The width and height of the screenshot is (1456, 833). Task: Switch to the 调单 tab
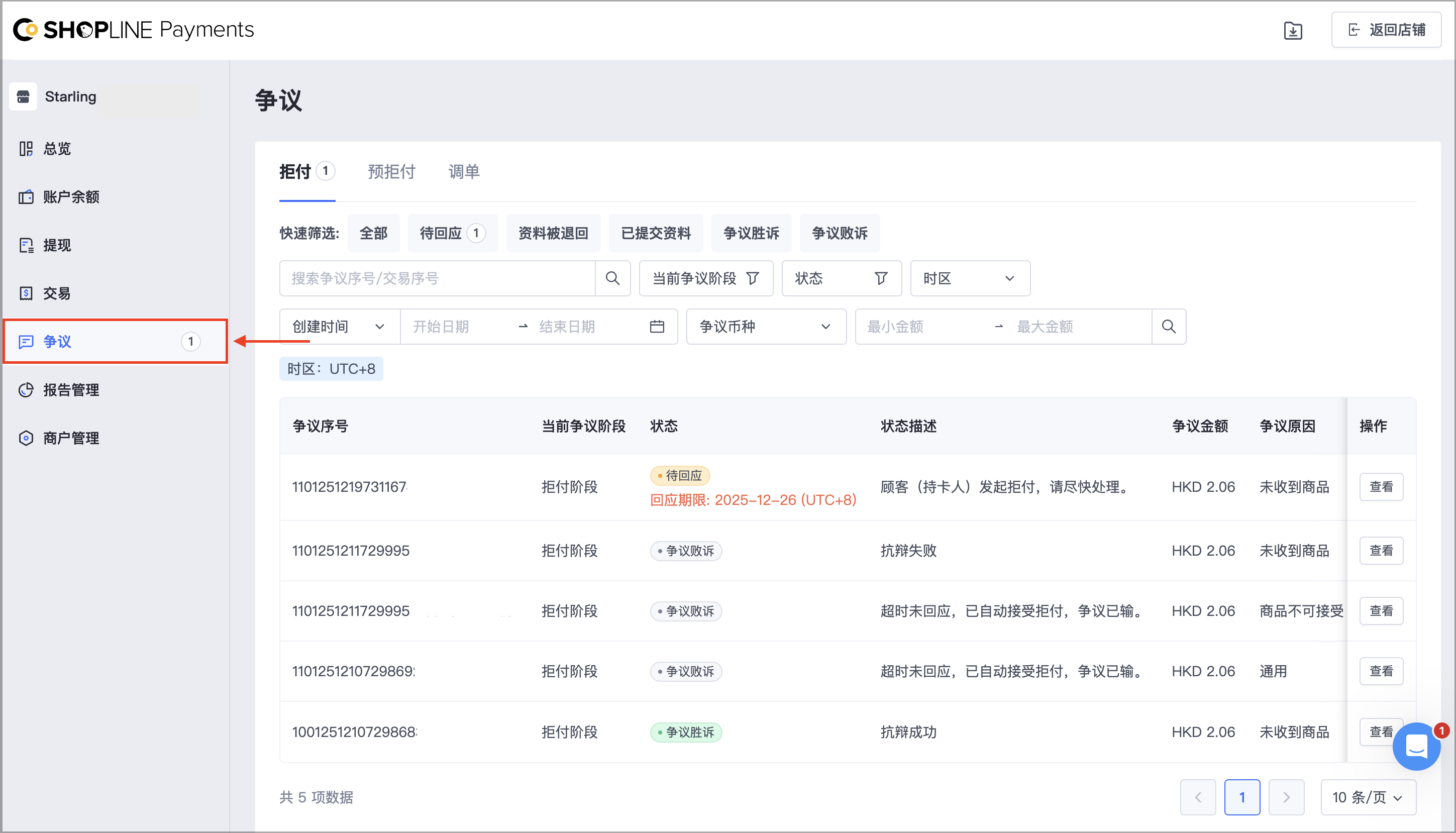(463, 172)
